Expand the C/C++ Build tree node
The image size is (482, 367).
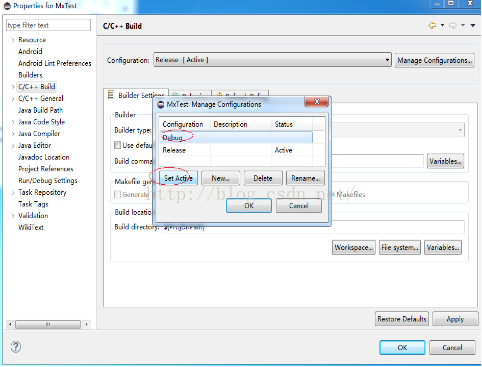click(x=13, y=87)
